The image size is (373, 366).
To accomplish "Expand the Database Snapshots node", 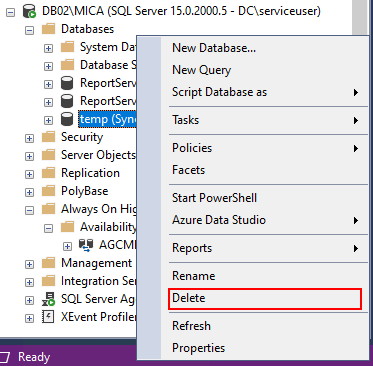I will tap(48, 66).
